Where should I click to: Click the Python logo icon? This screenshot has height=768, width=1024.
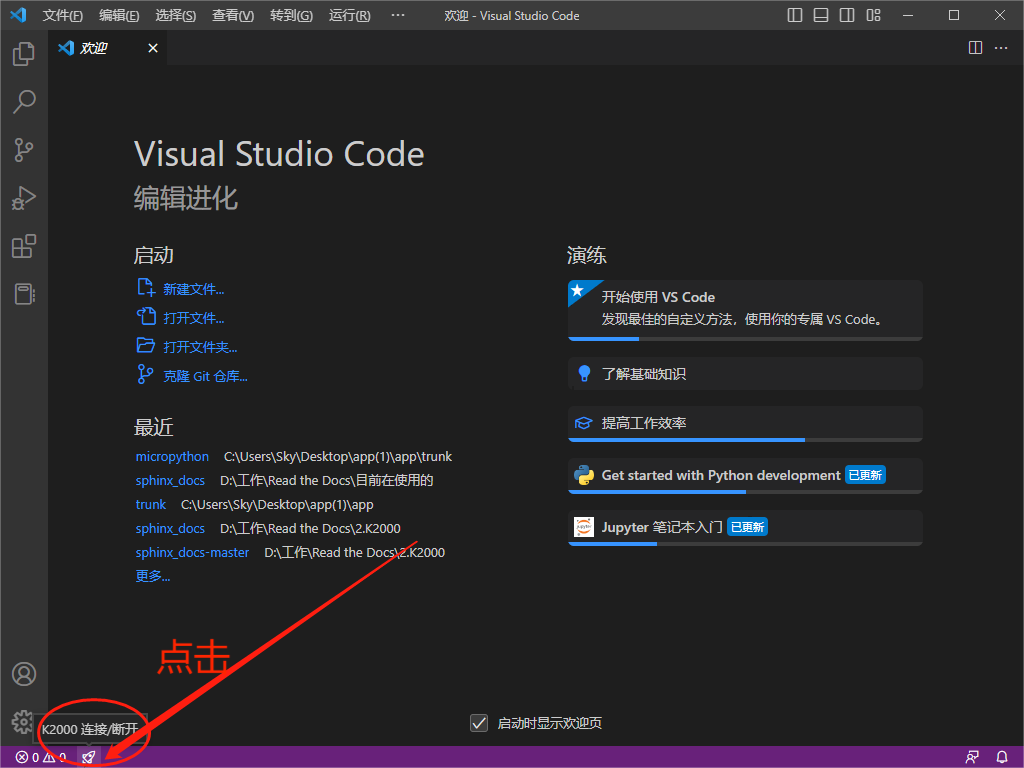(584, 475)
